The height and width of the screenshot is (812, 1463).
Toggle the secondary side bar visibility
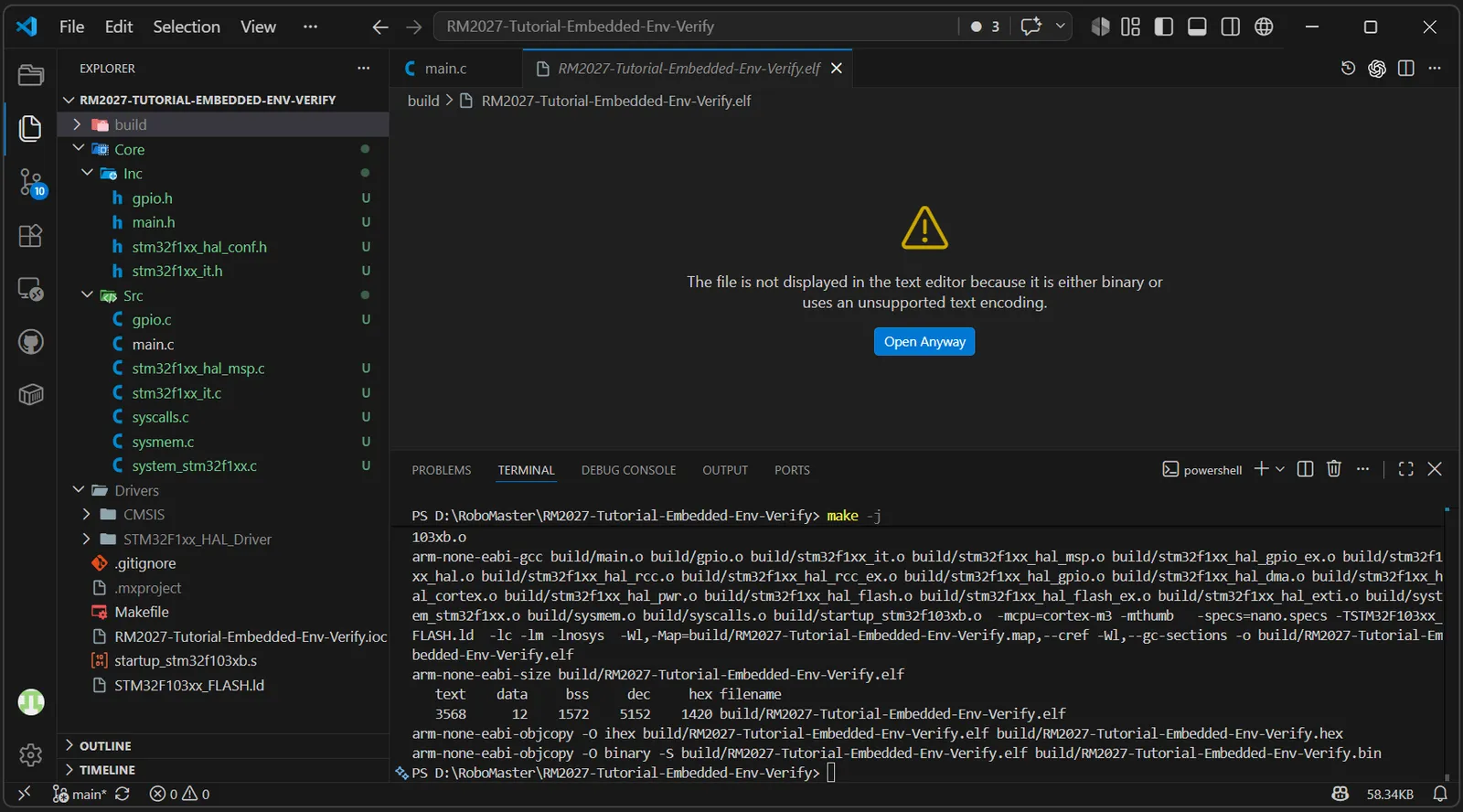pyautogui.click(x=1231, y=27)
